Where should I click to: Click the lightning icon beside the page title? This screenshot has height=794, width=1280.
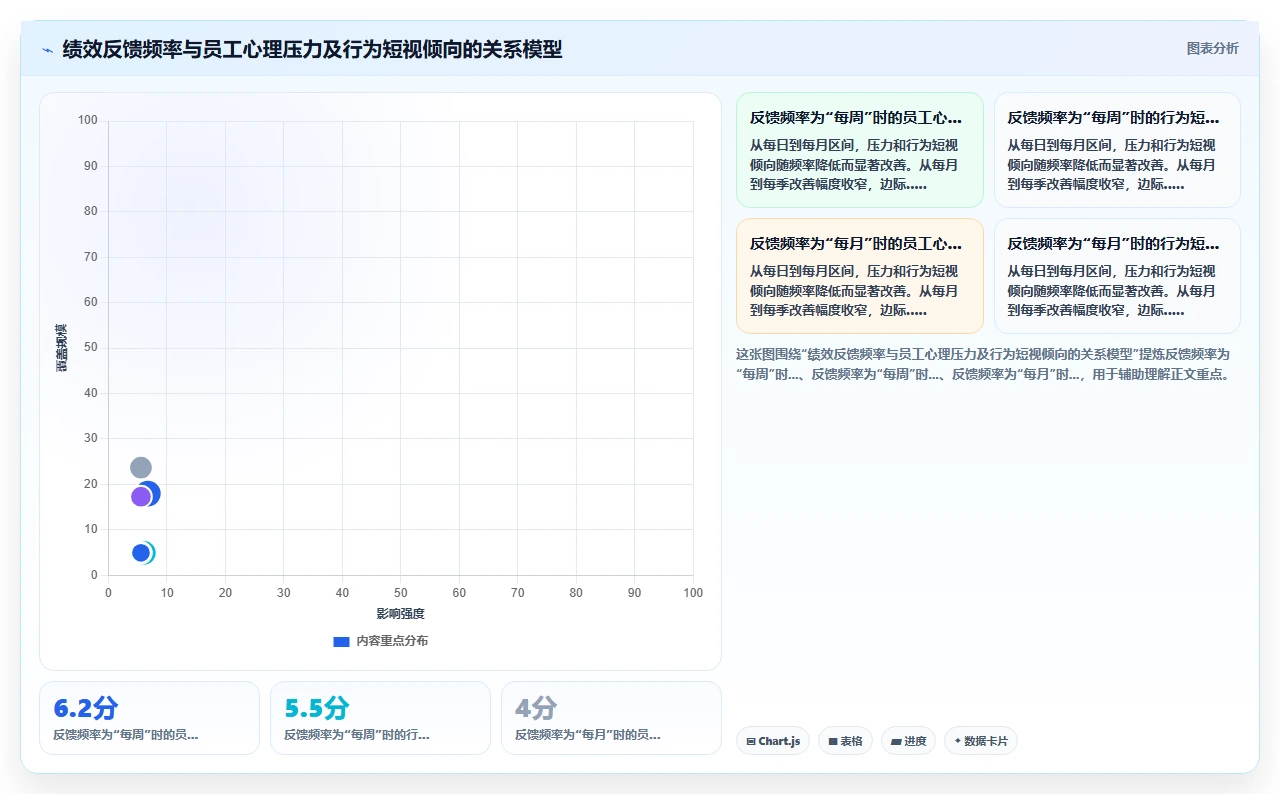(x=47, y=50)
